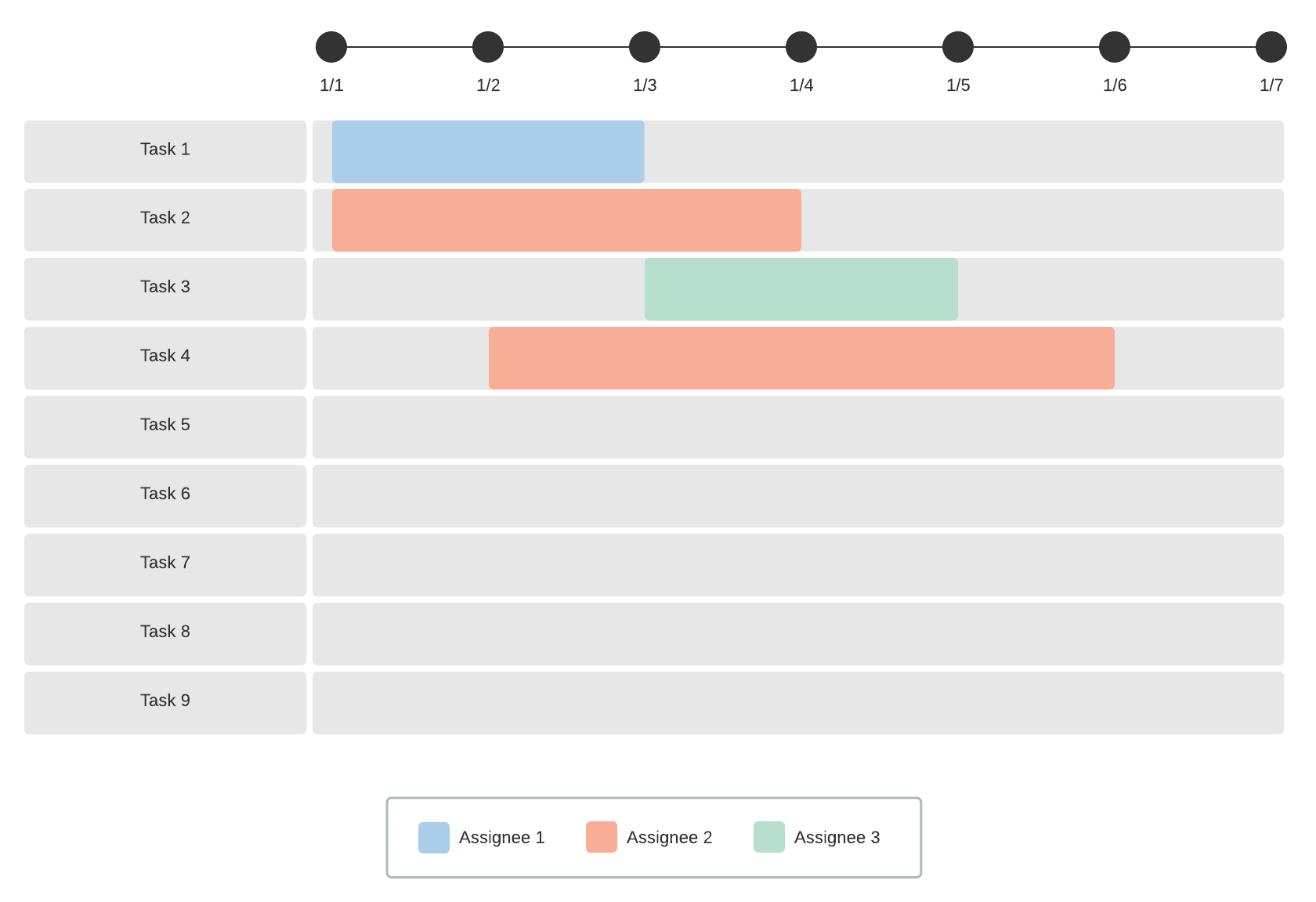
Task: Select the 1/4 timeline dot
Action: 801,47
